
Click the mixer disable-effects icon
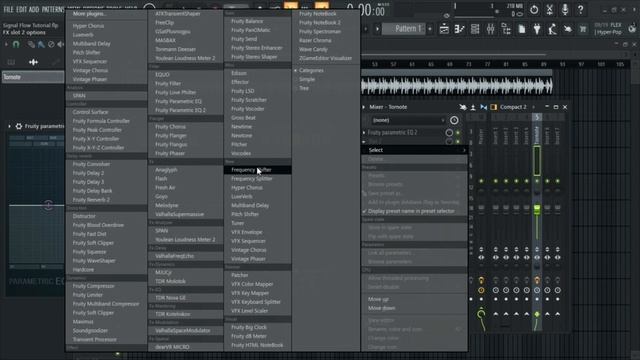pyautogui.click(x=463, y=107)
